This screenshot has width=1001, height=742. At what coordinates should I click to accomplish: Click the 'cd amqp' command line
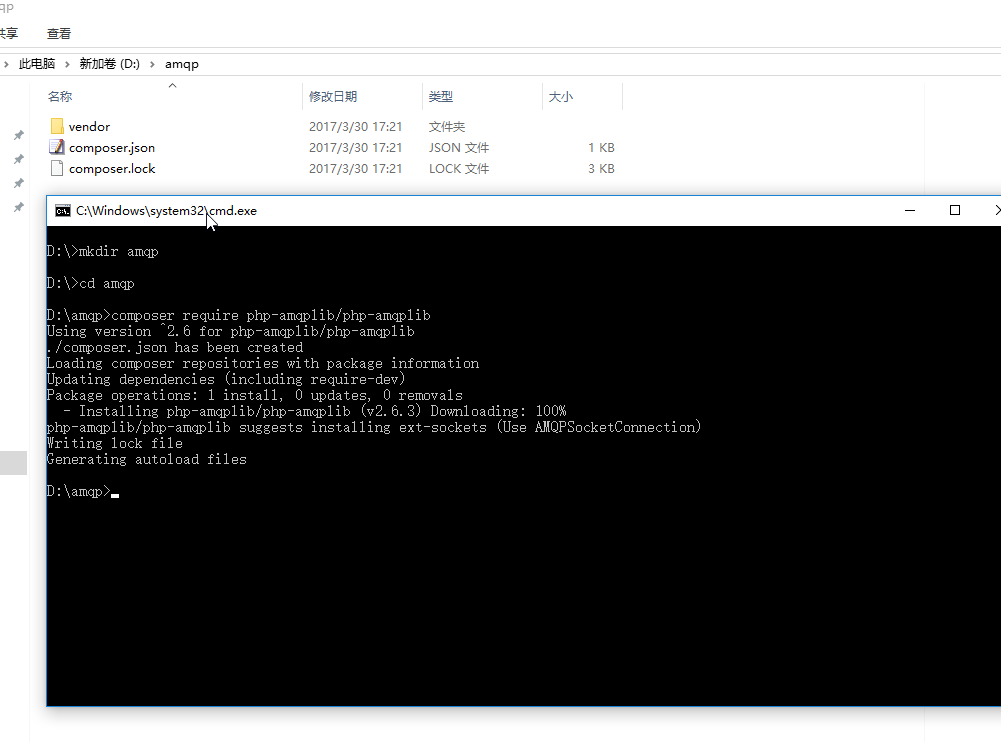point(90,284)
